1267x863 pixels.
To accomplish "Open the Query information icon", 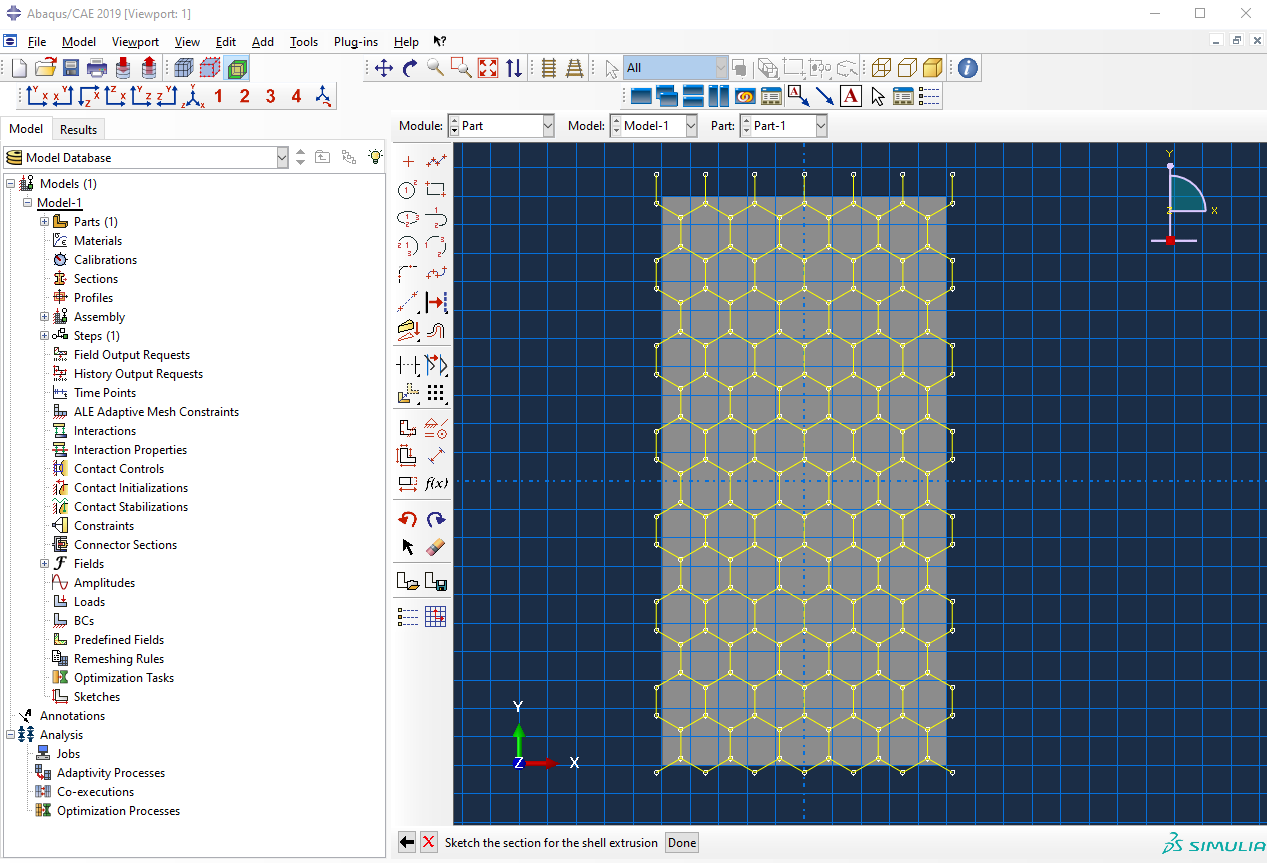I will point(967,68).
